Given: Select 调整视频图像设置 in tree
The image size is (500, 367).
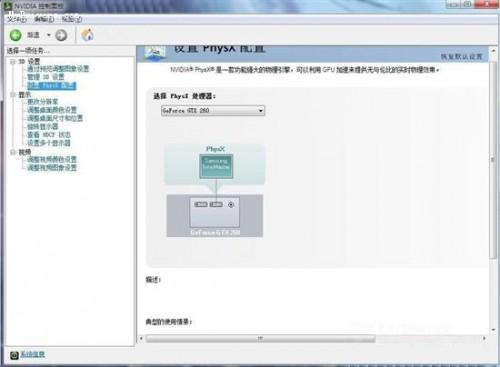Looking at the screenshot, I should [52, 167].
